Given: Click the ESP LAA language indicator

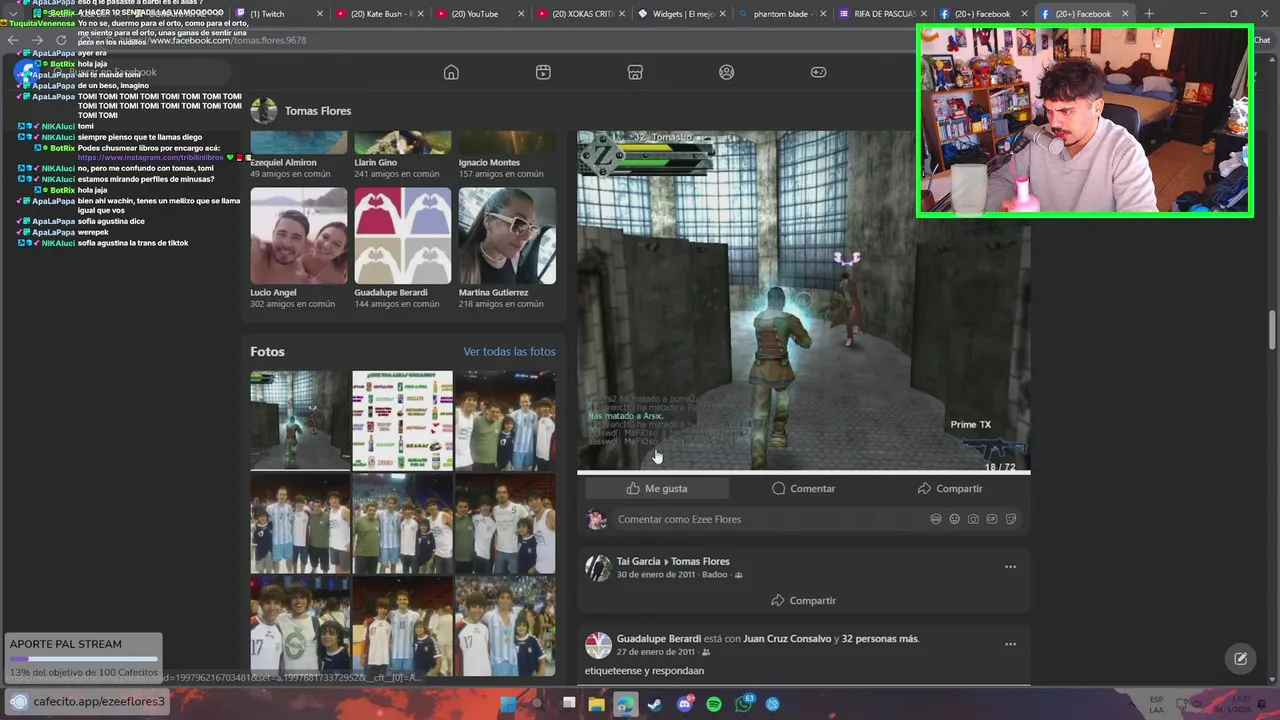Looking at the screenshot, I should point(1156,703).
